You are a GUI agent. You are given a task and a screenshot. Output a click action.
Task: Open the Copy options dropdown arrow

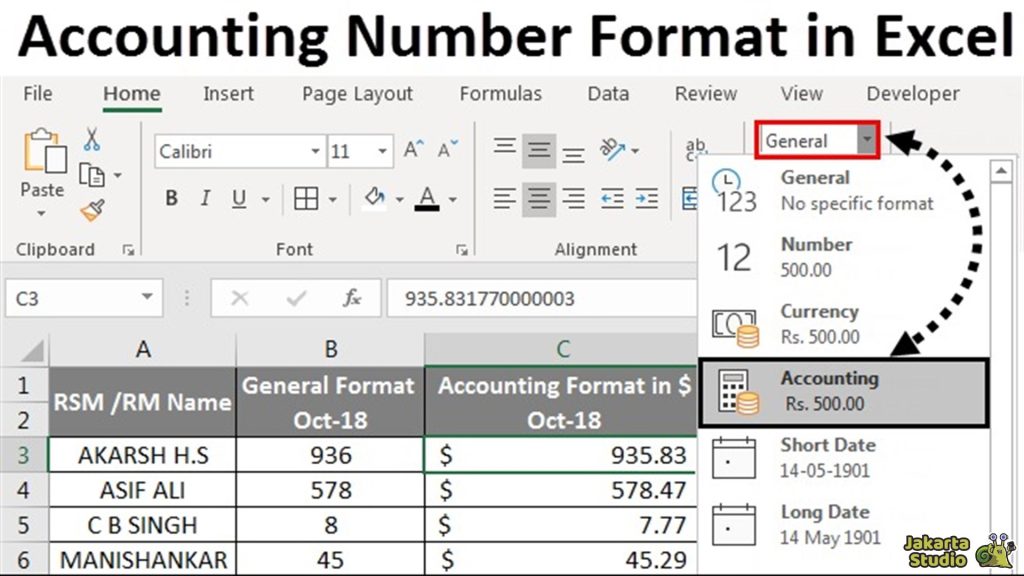pos(118,175)
